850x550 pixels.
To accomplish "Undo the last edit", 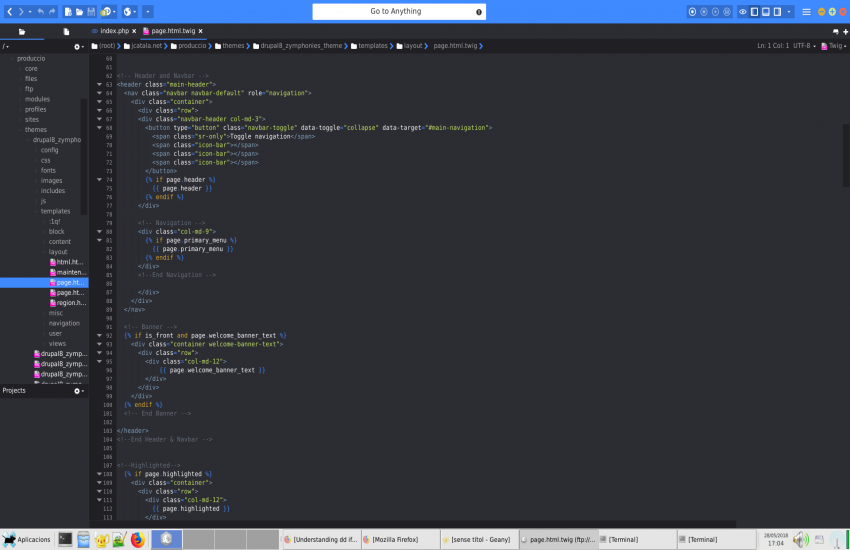I will (41, 11).
